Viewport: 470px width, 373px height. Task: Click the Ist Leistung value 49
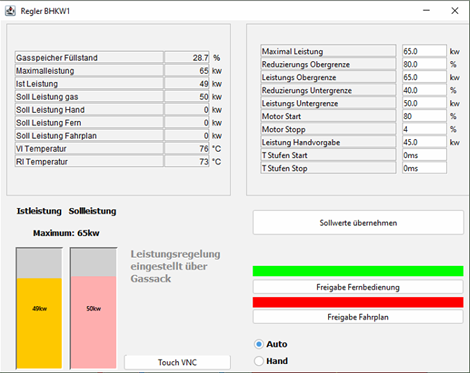tap(187, 84)
